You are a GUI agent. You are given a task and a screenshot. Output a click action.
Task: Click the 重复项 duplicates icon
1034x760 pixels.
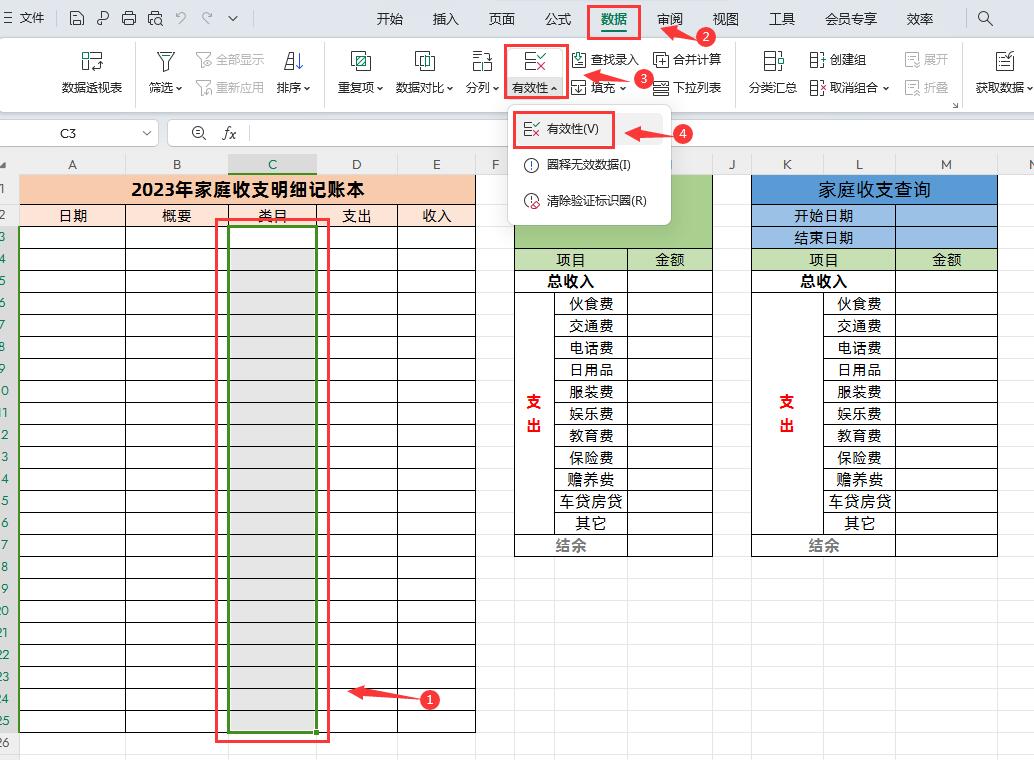[x=360, y=62]
